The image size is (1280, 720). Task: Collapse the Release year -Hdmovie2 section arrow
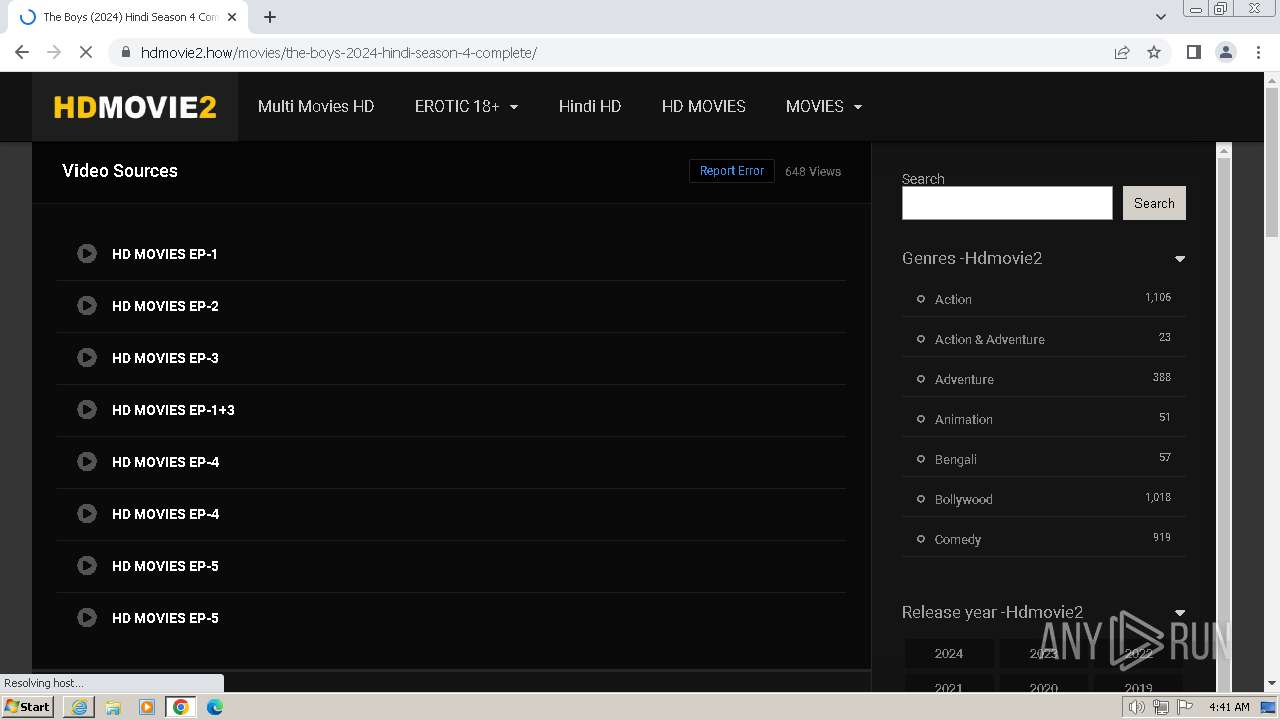point(1180,613)
